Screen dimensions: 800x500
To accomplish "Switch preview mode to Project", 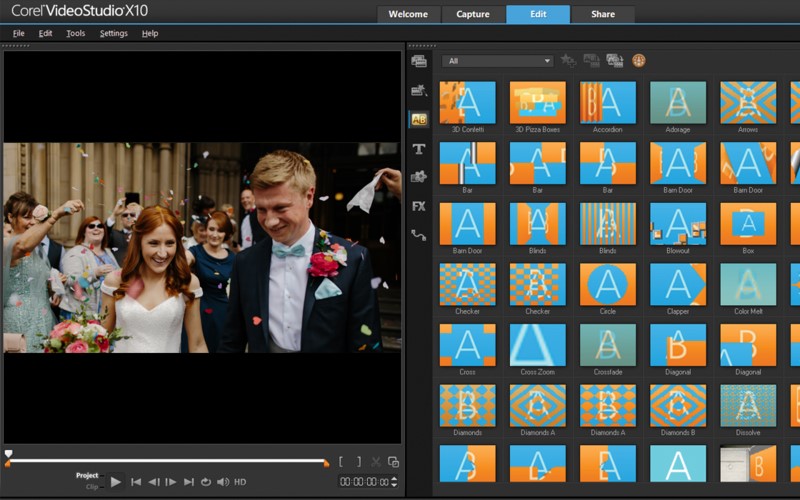I will click(x=87, y=476).
